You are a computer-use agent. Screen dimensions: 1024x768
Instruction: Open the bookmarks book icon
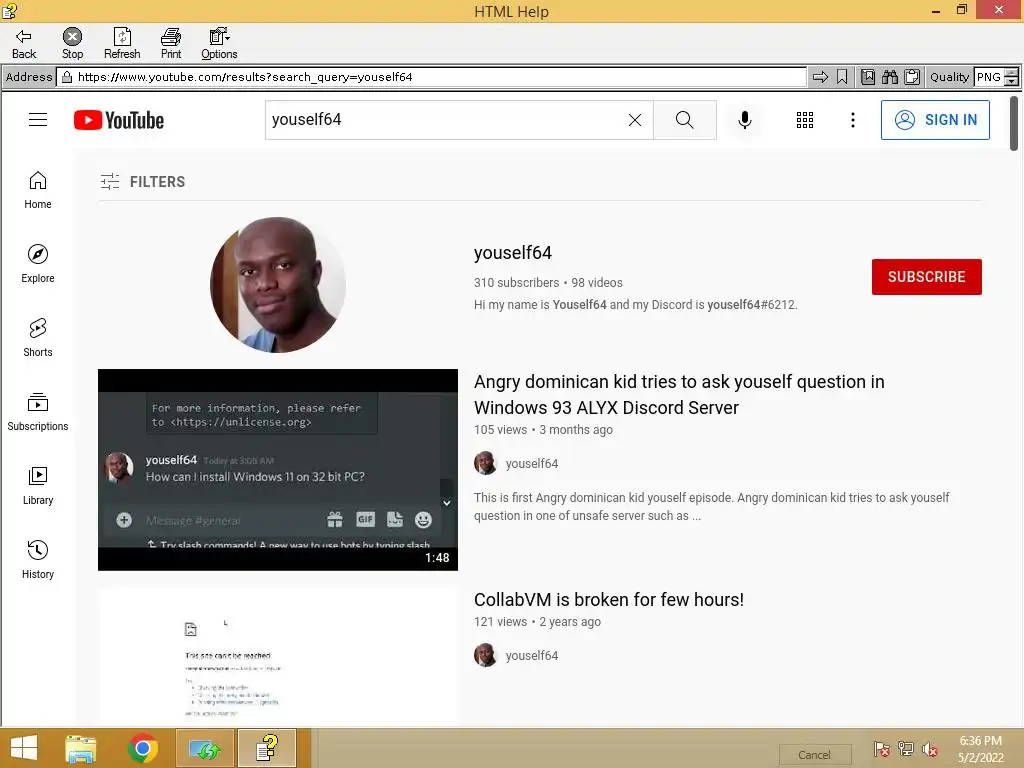pyautogui.click(x=868, y=77)
